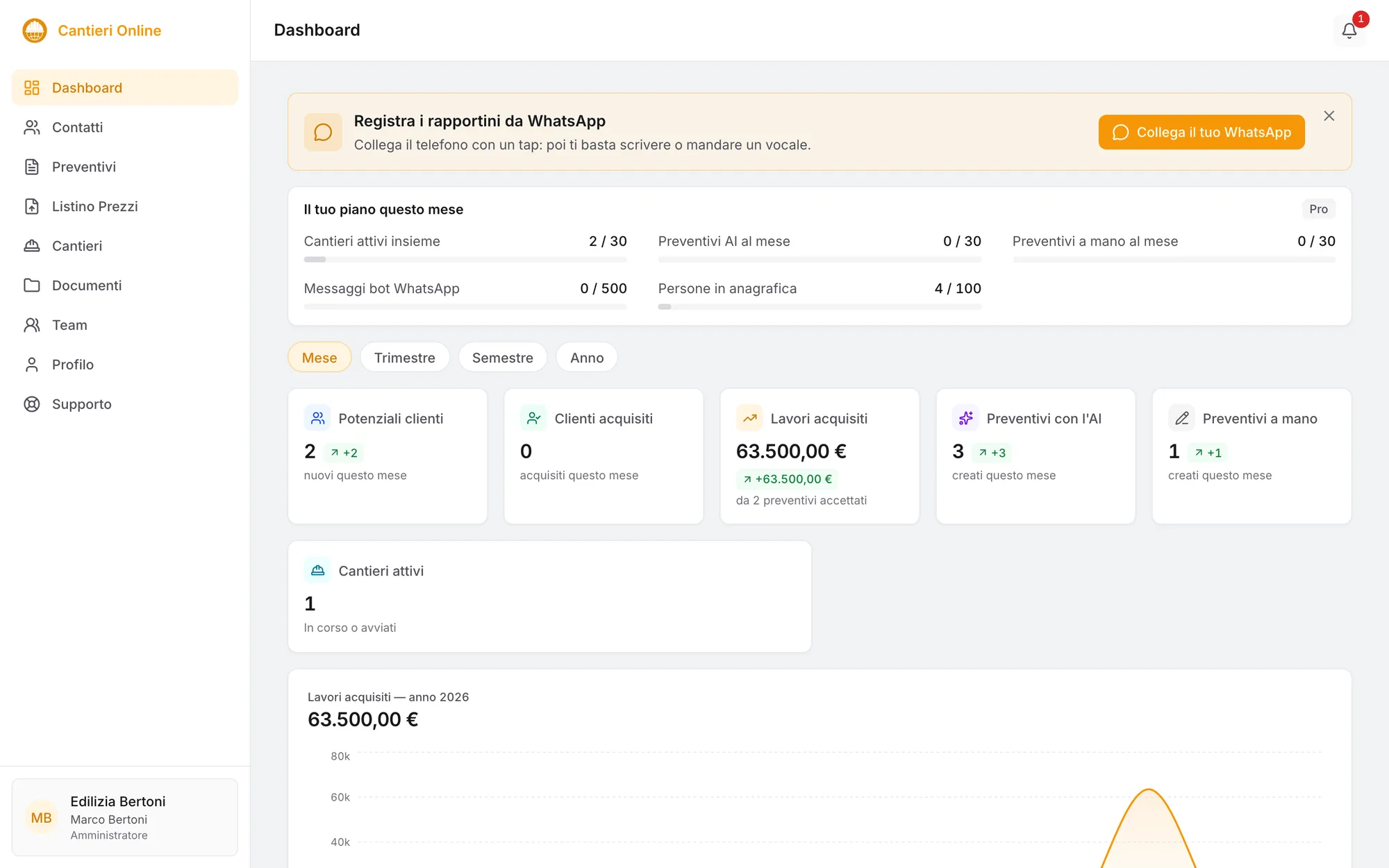Click the Potenziali clienti card icon
This screenshot has height=868, width=1389.
[x=317, y=418]
